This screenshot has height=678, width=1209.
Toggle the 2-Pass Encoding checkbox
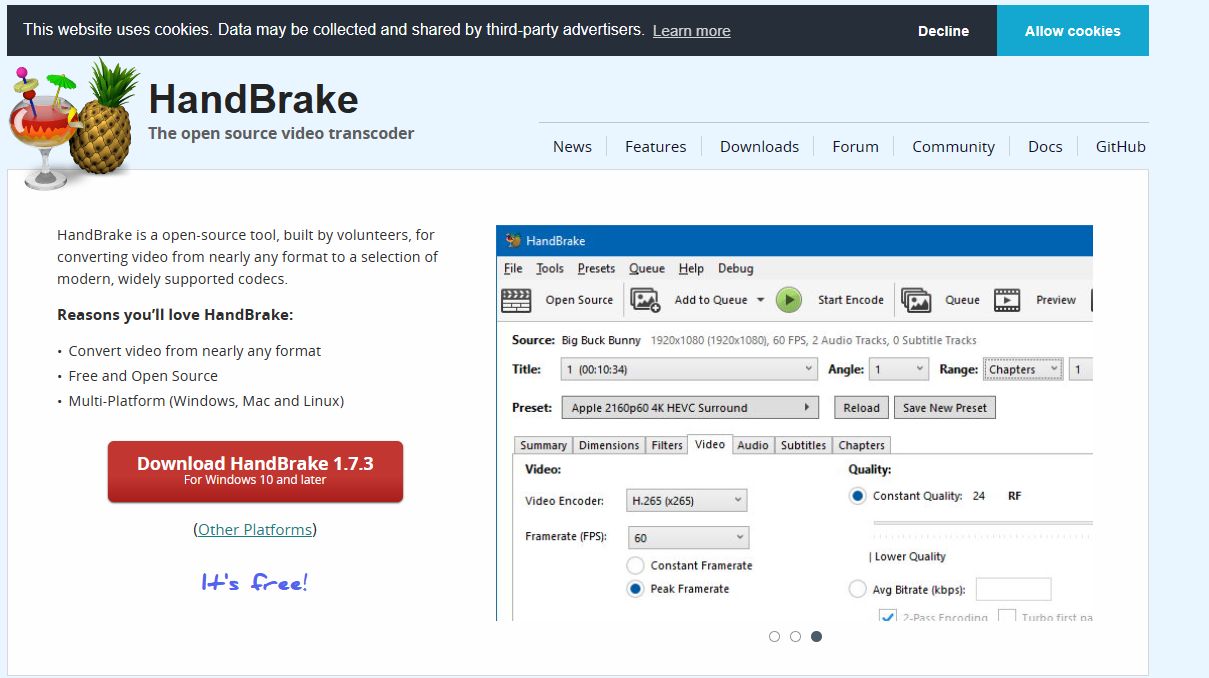[x=887, y=616]
